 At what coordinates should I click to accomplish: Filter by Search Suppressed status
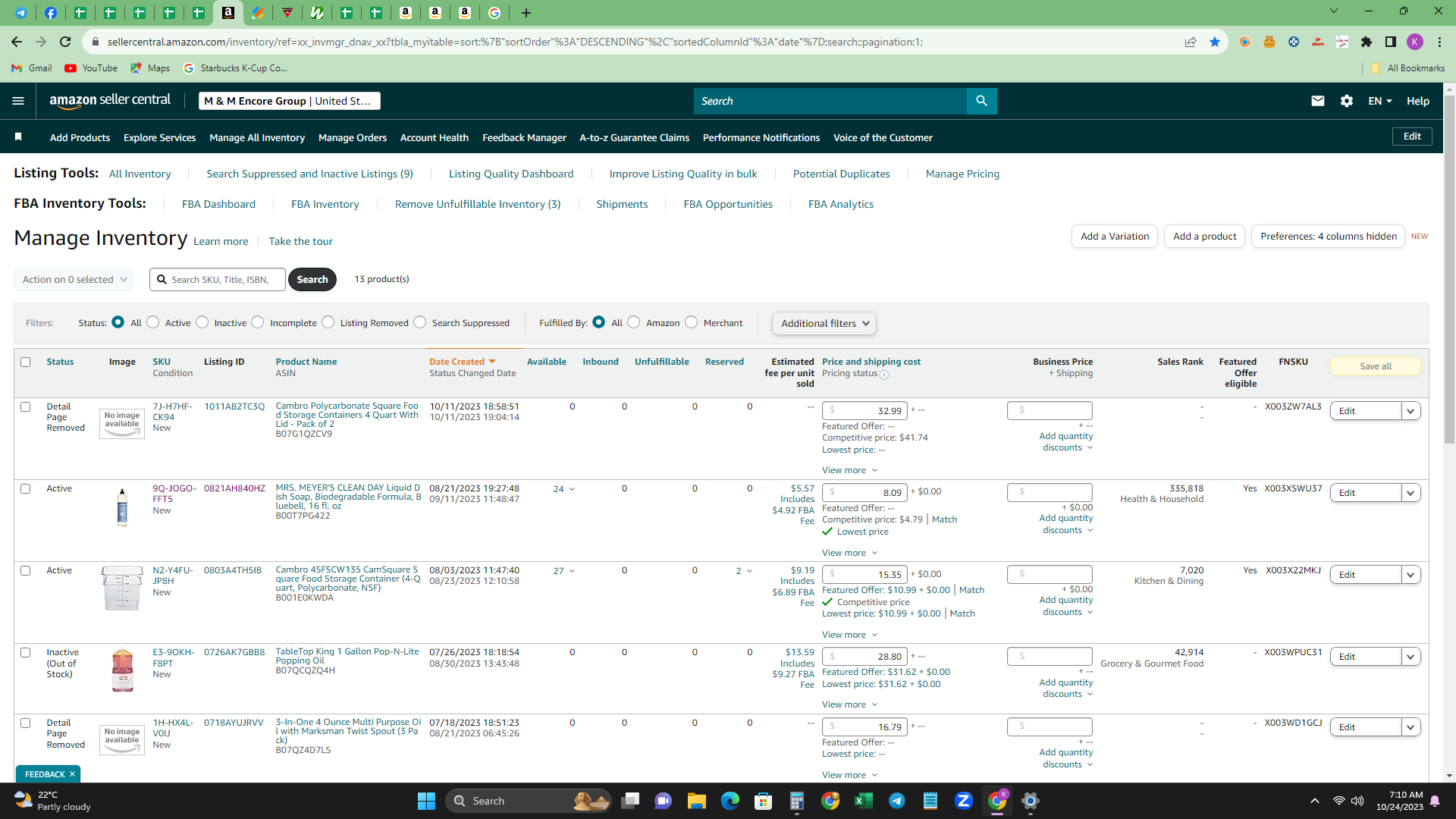[420, 322]
